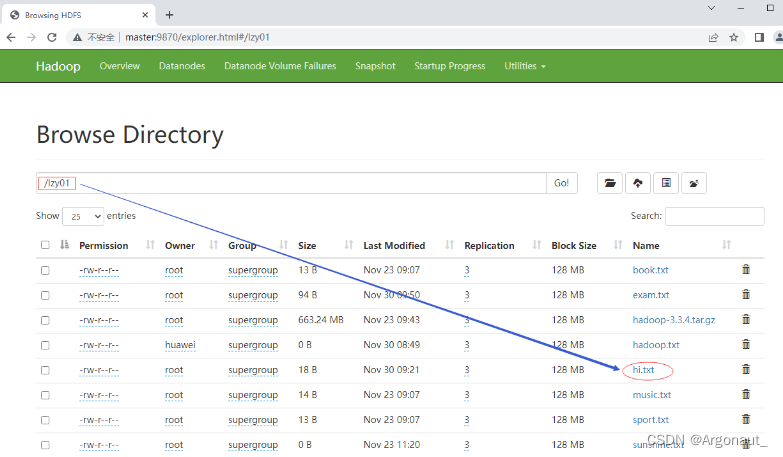Click the cut and paste list icon
Screen dimensions: 783x457
click(666, 183)
